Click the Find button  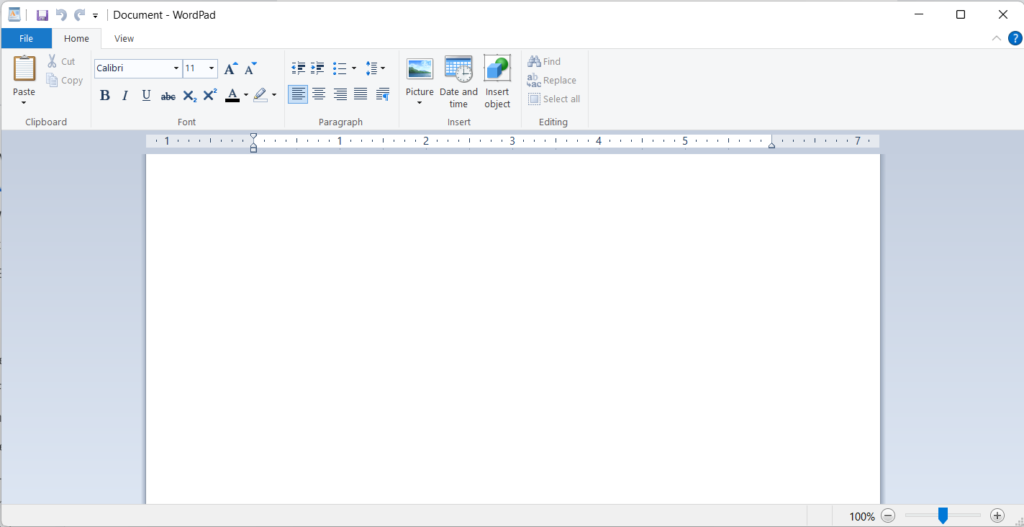[x=544, y=62]
